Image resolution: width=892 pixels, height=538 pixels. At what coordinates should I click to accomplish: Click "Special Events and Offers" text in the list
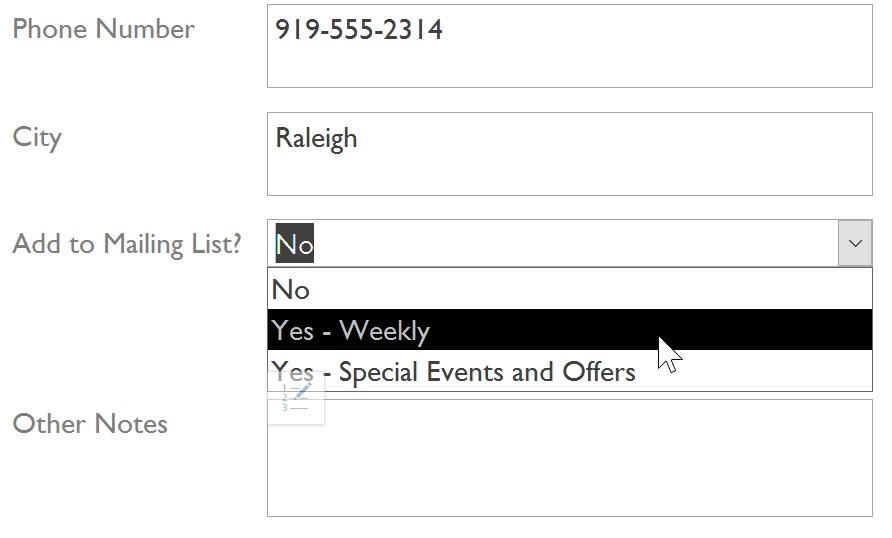(x=487, y=373)
